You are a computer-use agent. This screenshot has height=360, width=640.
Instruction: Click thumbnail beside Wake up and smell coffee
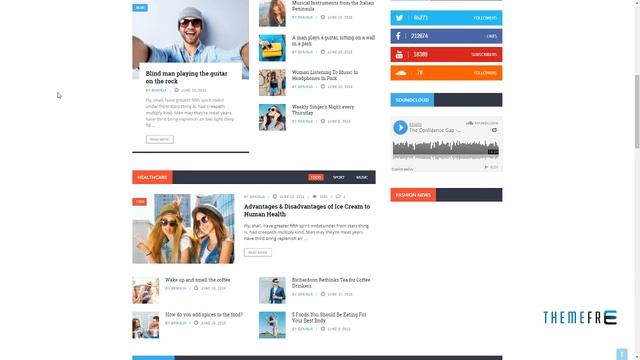point(146,290)
